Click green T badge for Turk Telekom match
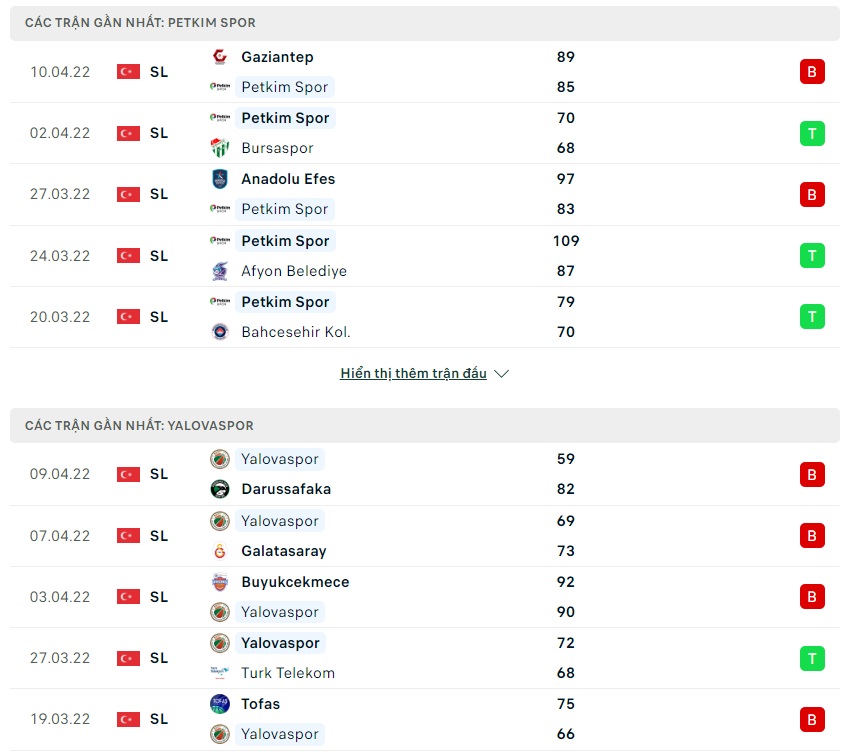The width and height of the screenshot is (846, 756). click(812, 658)
